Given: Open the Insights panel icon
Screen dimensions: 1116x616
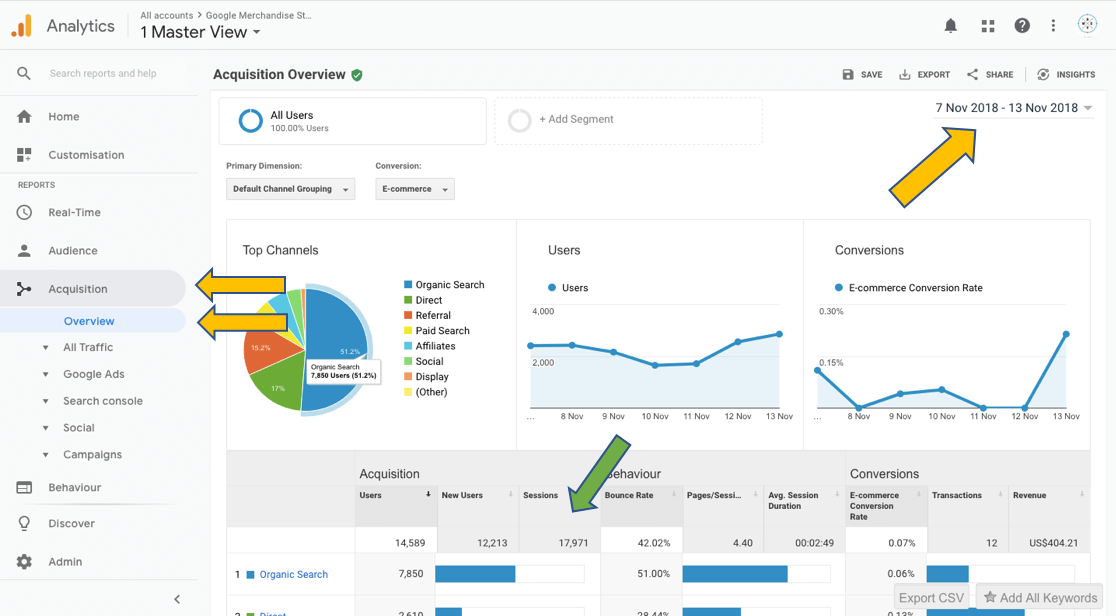Looking at the screenshot, I should (x=1043, y=74).
